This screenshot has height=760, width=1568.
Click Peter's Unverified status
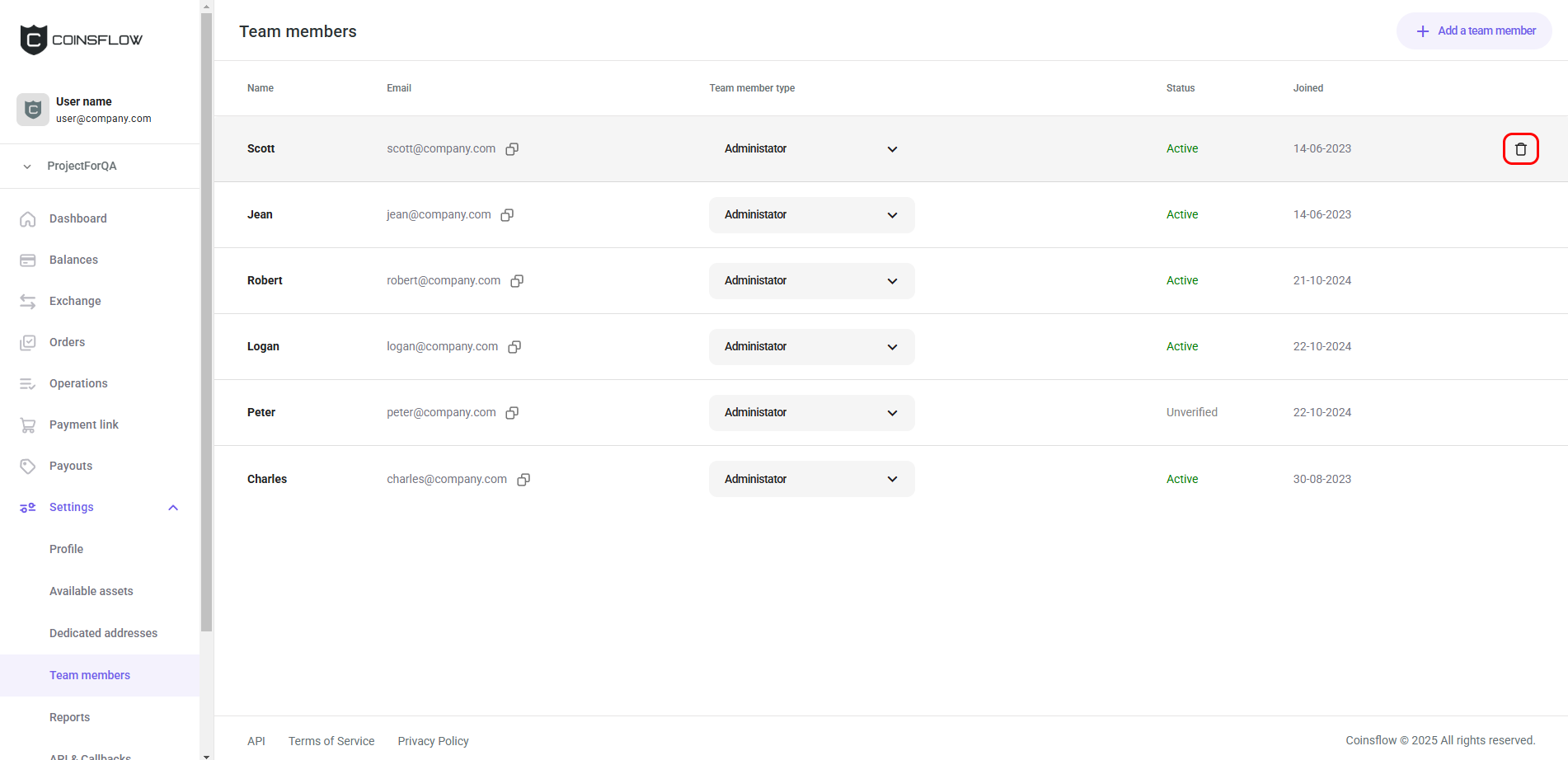tap(1192, 412)
